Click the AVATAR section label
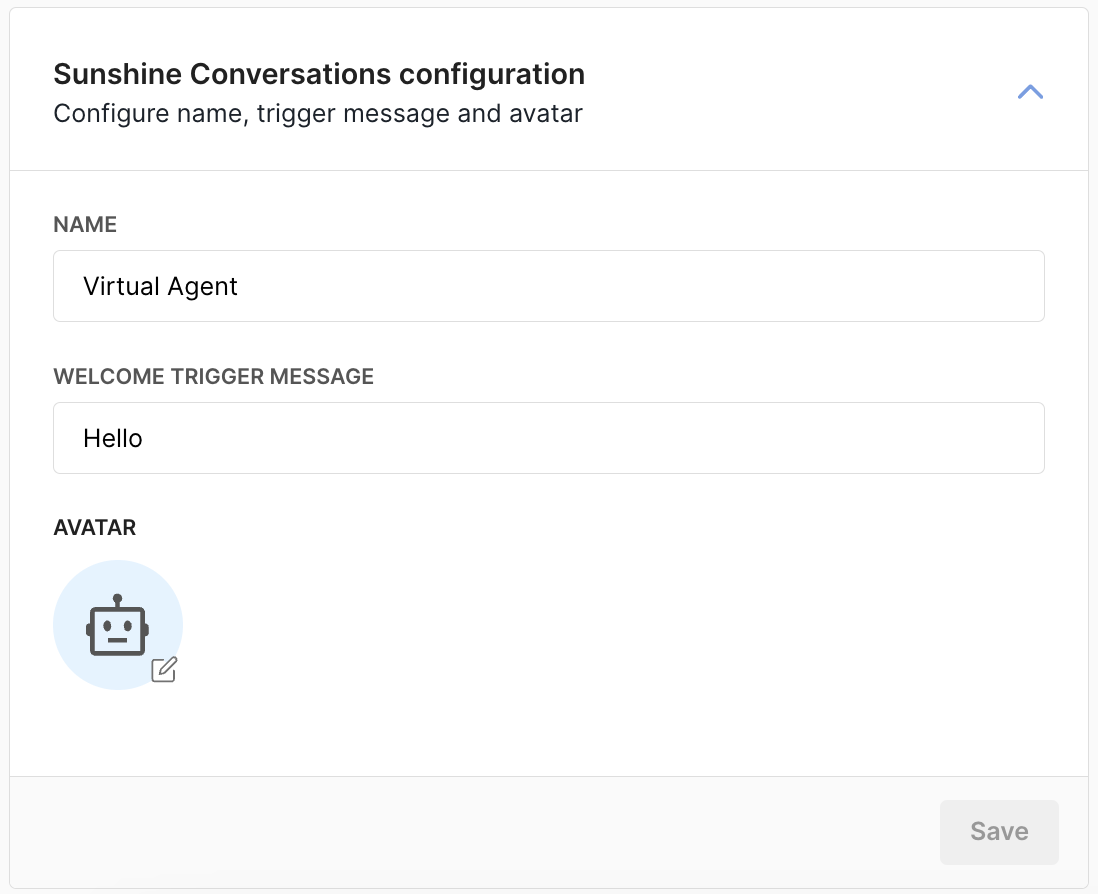Image resolution: width=1098 pixels, height=894 pixels. pyautogui.click(x=94, y=528)
